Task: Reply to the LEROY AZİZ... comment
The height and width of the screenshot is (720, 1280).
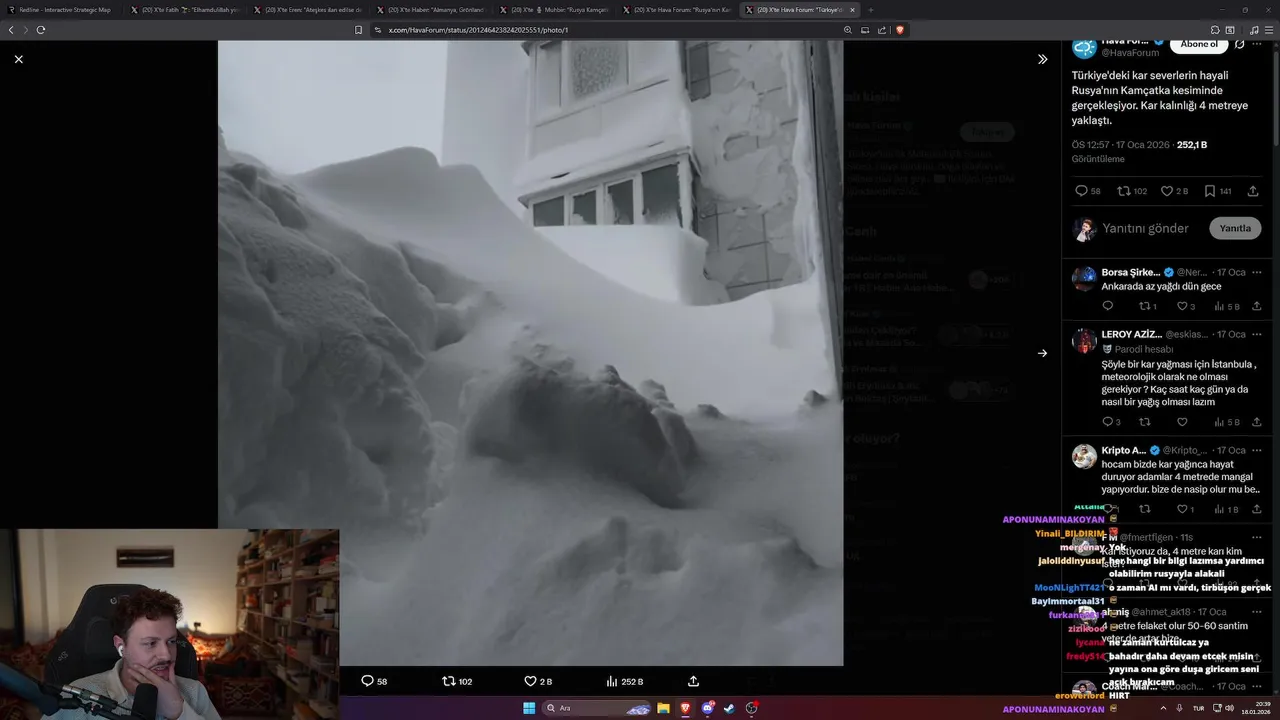Action: (1107, 422)
